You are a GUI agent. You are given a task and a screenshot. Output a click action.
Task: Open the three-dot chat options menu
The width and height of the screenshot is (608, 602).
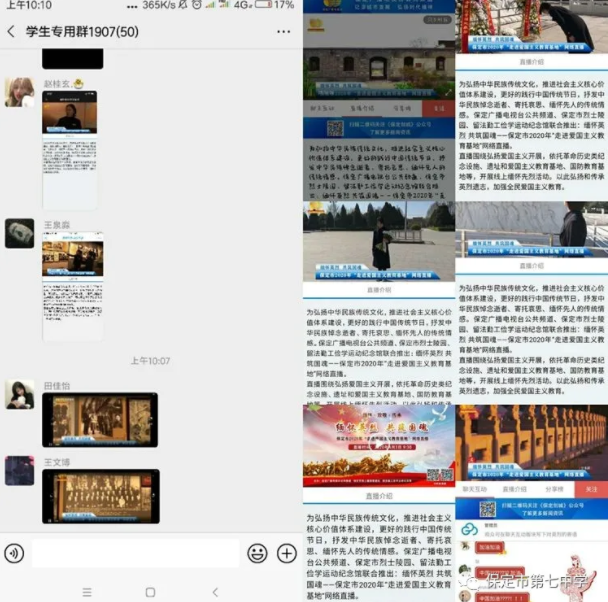click(x=283, y=31)
